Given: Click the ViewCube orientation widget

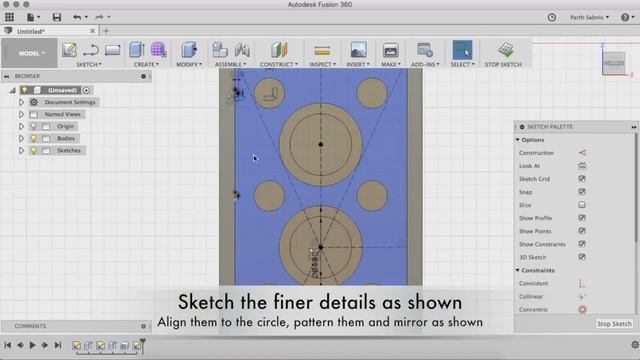Looking at the screenshot, I should pos(614,64).
